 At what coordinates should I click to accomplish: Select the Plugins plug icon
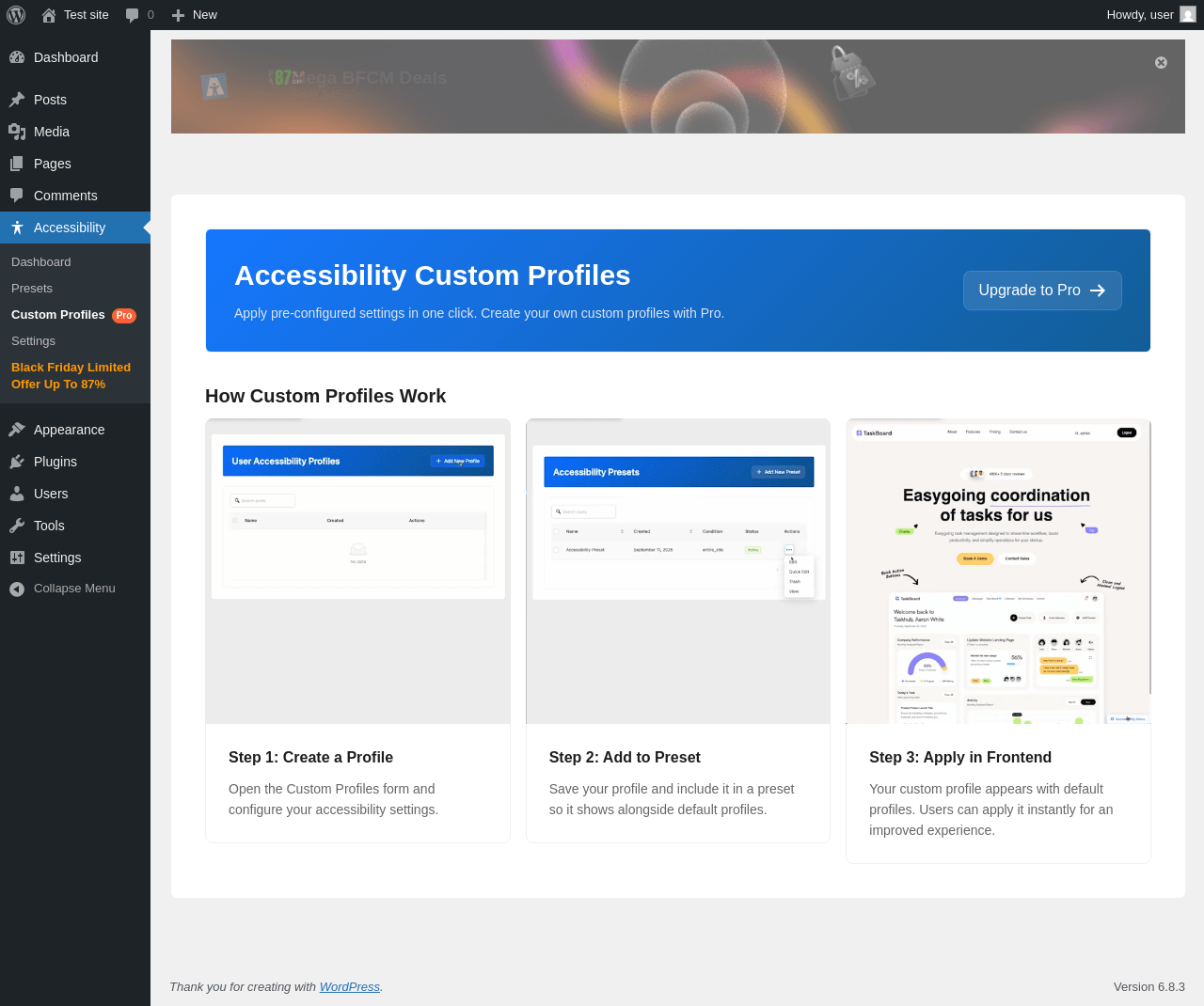click(x=17, y=462)
